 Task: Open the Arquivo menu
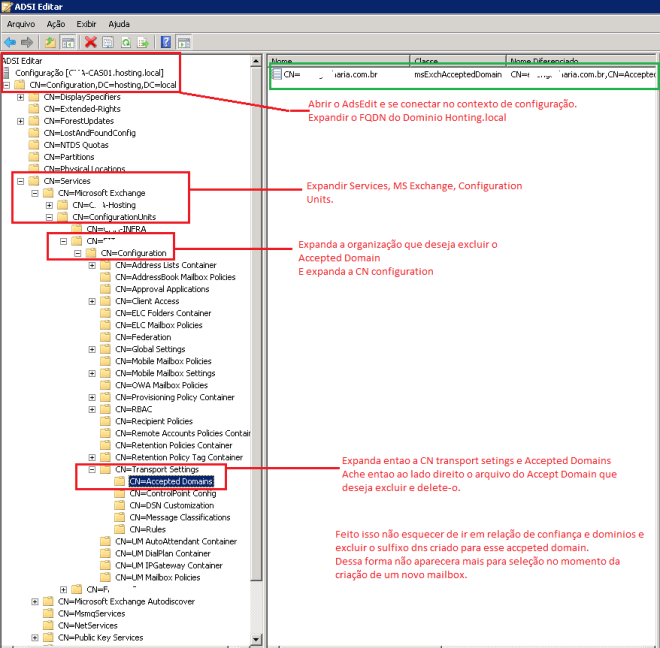[20, 23]
